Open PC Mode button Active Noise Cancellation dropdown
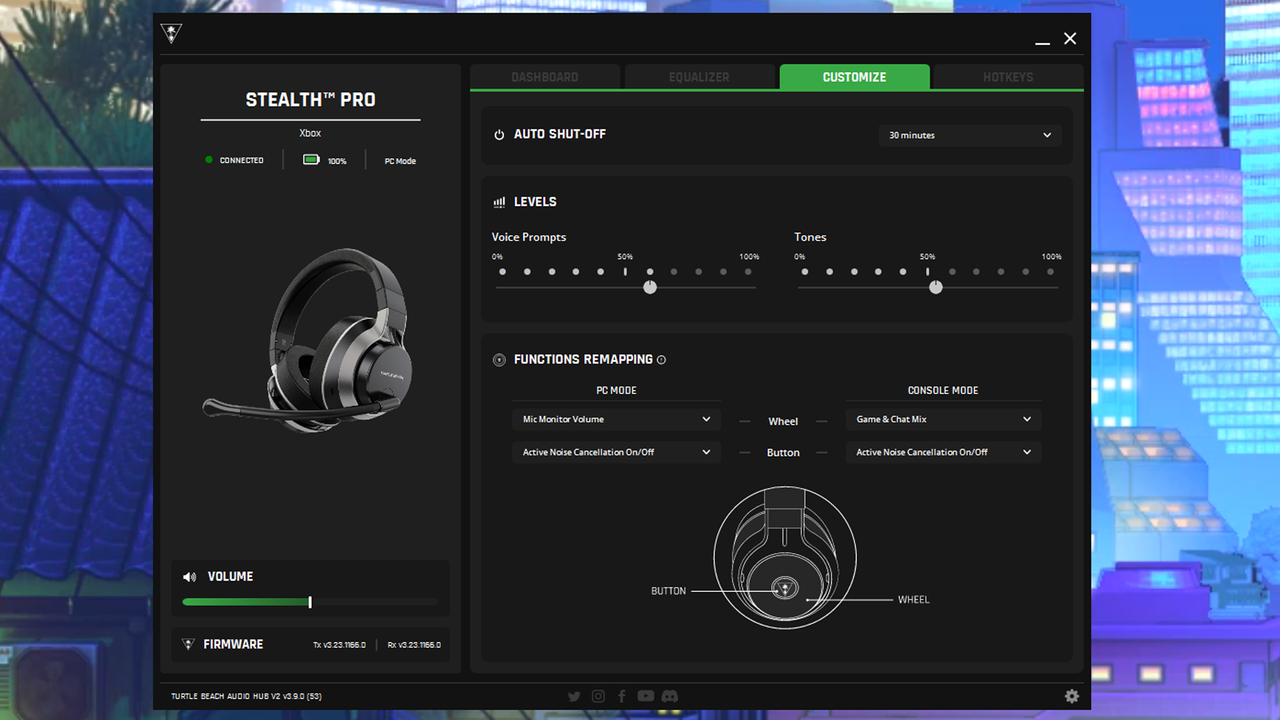The width and height of the screenshot is (1280, 720). coord(616,452)
